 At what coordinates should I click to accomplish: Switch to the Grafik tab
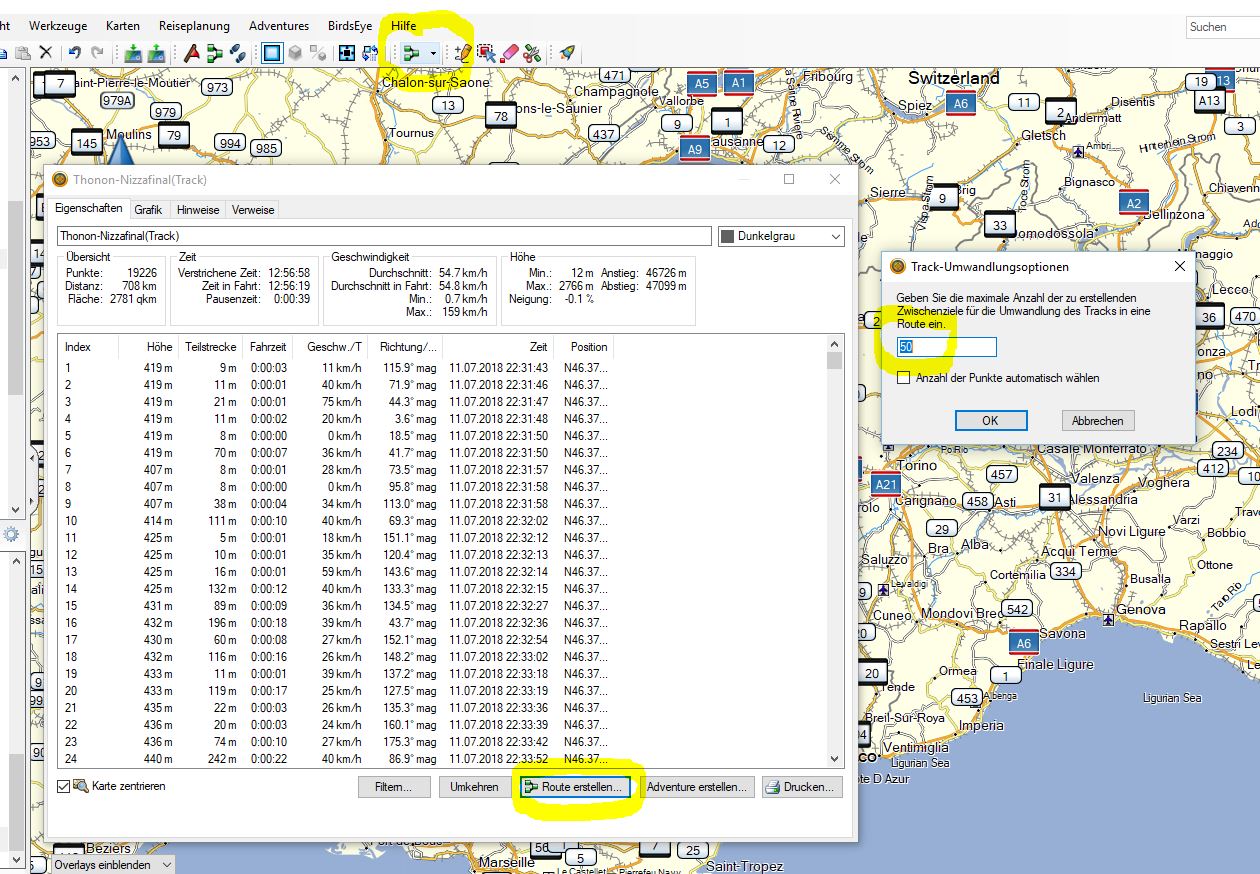coord(148,210)
